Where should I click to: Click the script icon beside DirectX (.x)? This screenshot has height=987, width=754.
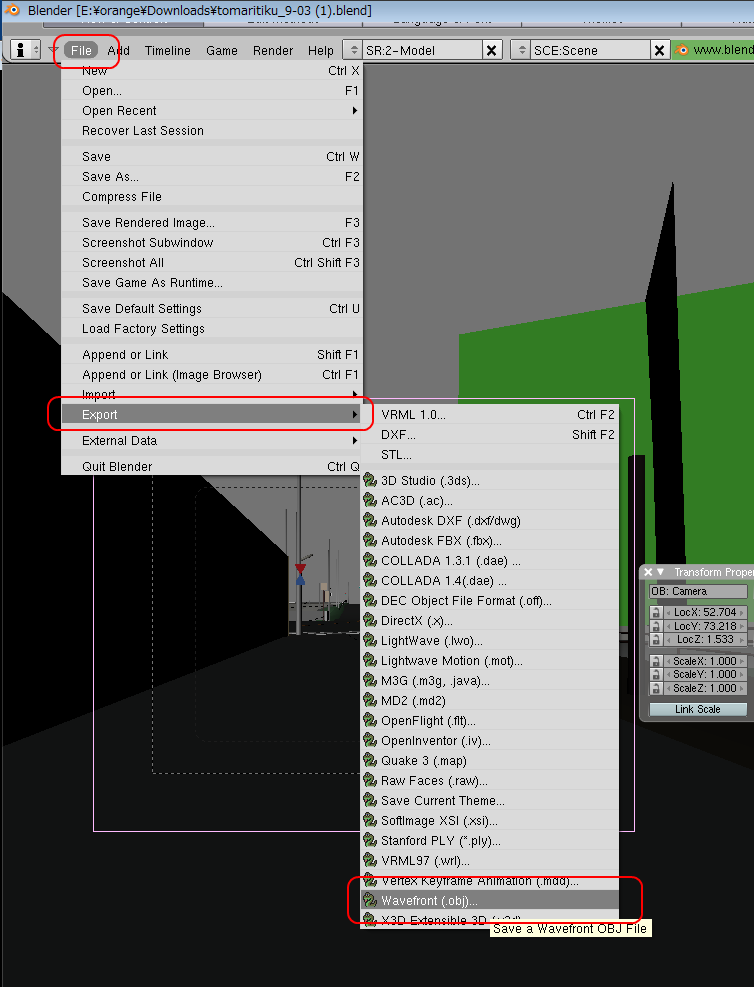(x=370, y=621)
